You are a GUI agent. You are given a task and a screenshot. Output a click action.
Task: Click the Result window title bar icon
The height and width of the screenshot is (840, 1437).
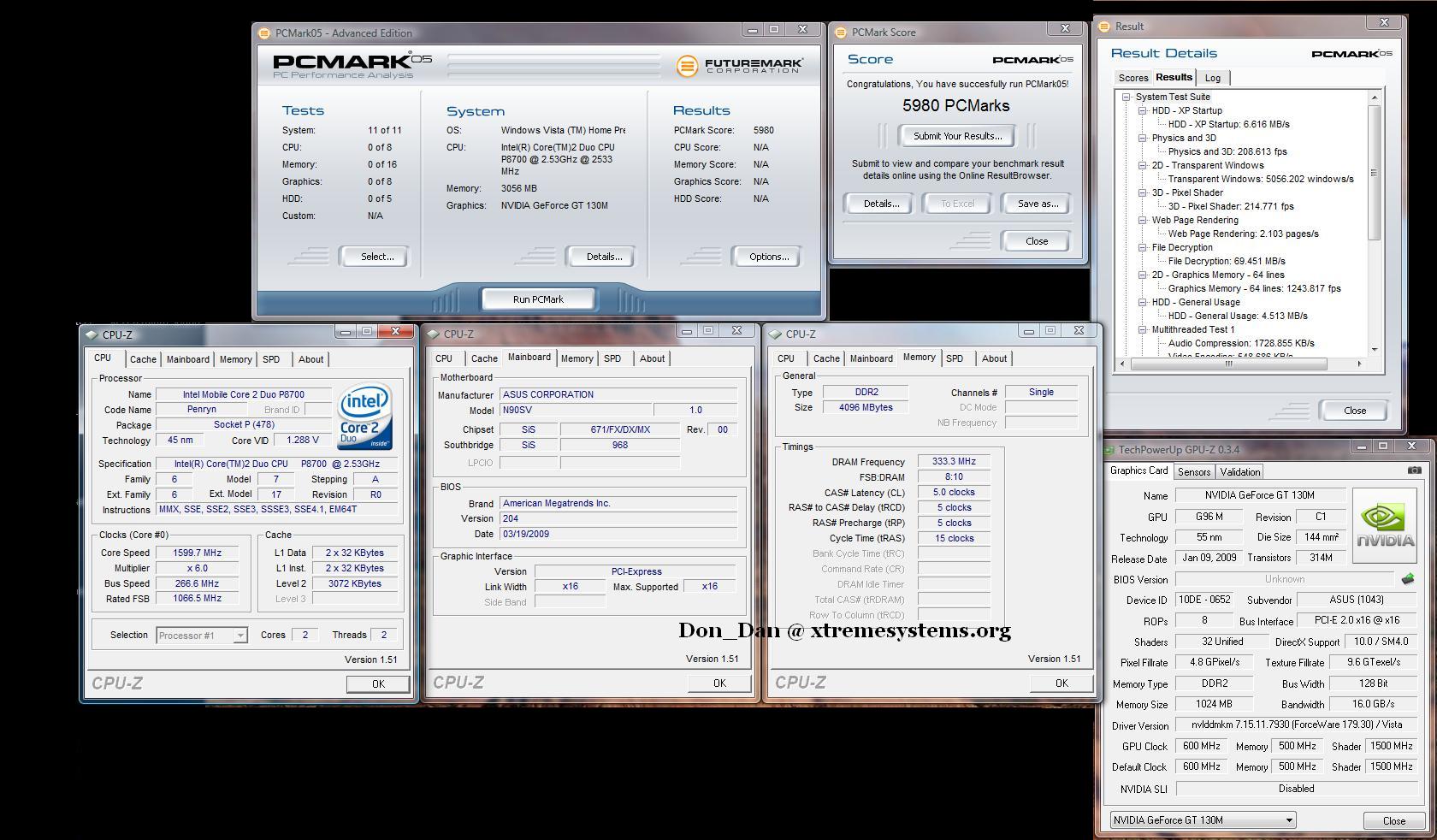[x=1104, y=27]
